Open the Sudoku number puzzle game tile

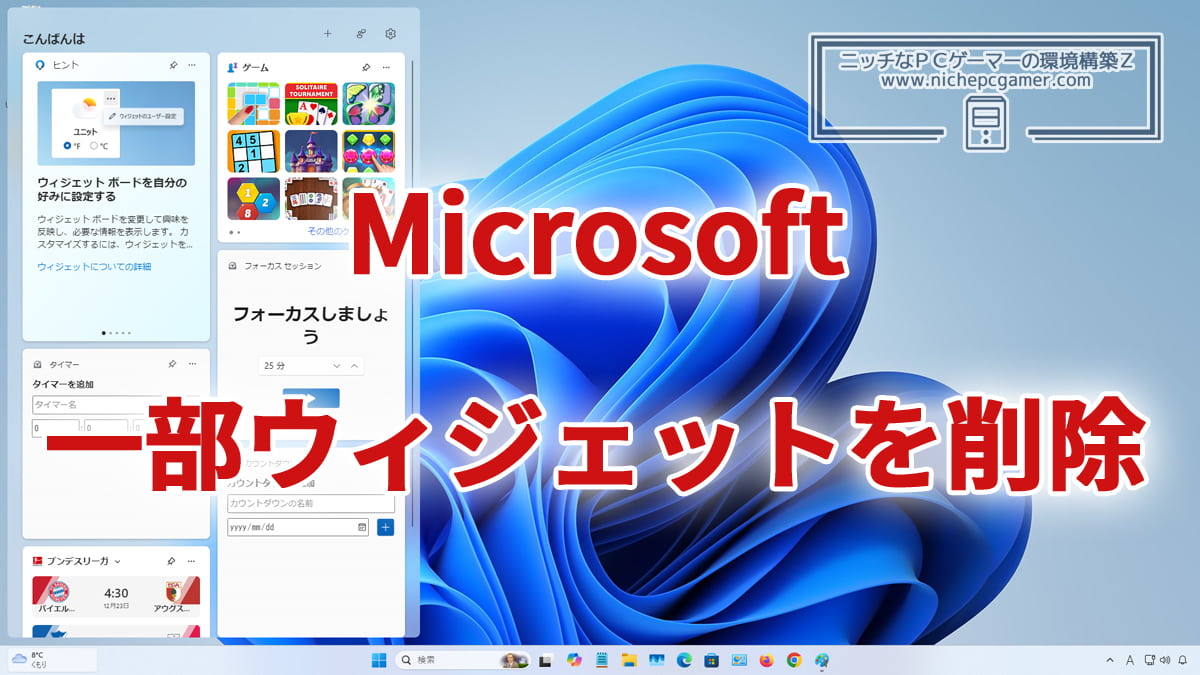point(253,151)
